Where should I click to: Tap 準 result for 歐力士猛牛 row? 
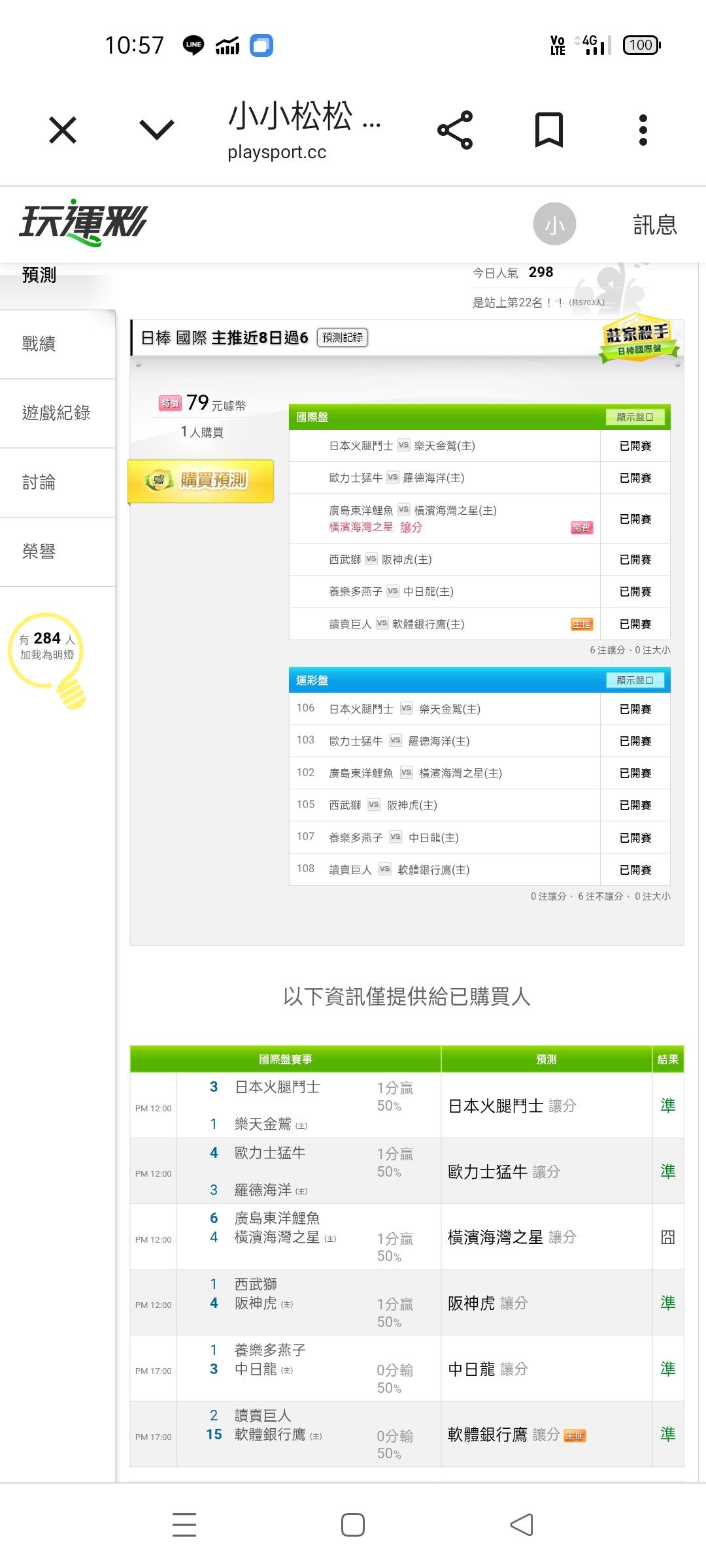tap(667, 1171)
